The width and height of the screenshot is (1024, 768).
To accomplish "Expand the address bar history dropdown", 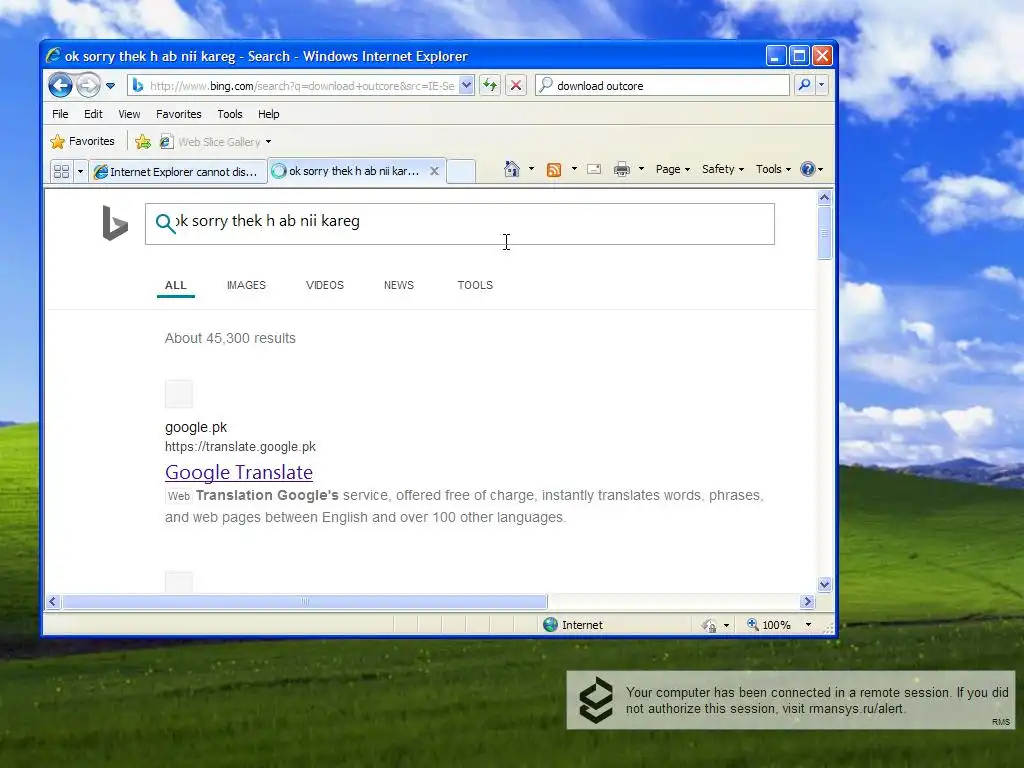I will click(x=466, y=86).
